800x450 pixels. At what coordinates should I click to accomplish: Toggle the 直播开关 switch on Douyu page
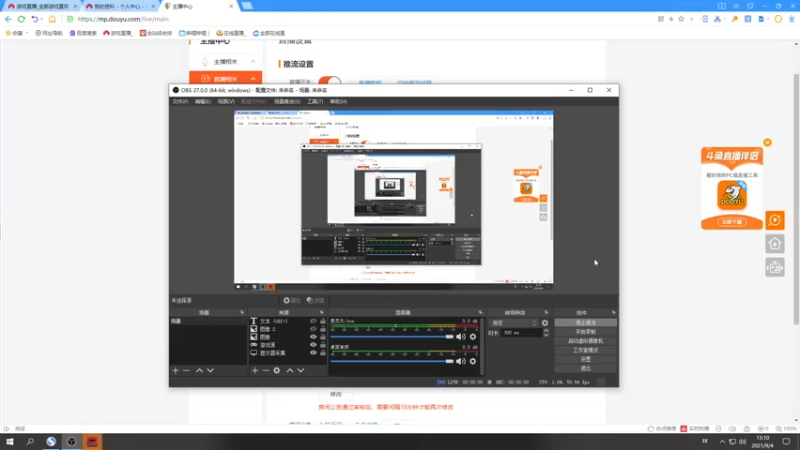pyautogui.click(x=329, y=81)
